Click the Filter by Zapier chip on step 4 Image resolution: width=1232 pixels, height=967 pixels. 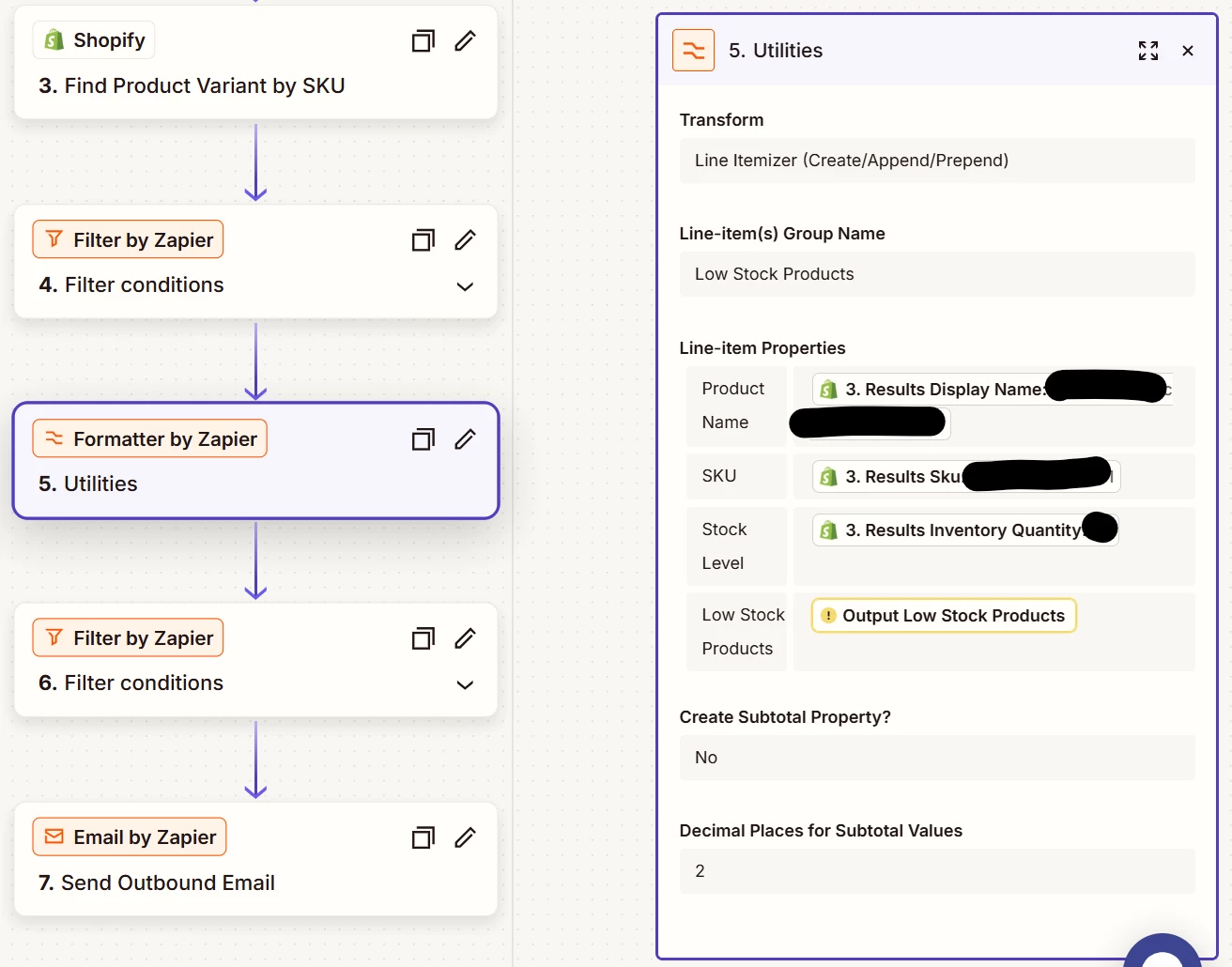(128, 239)
